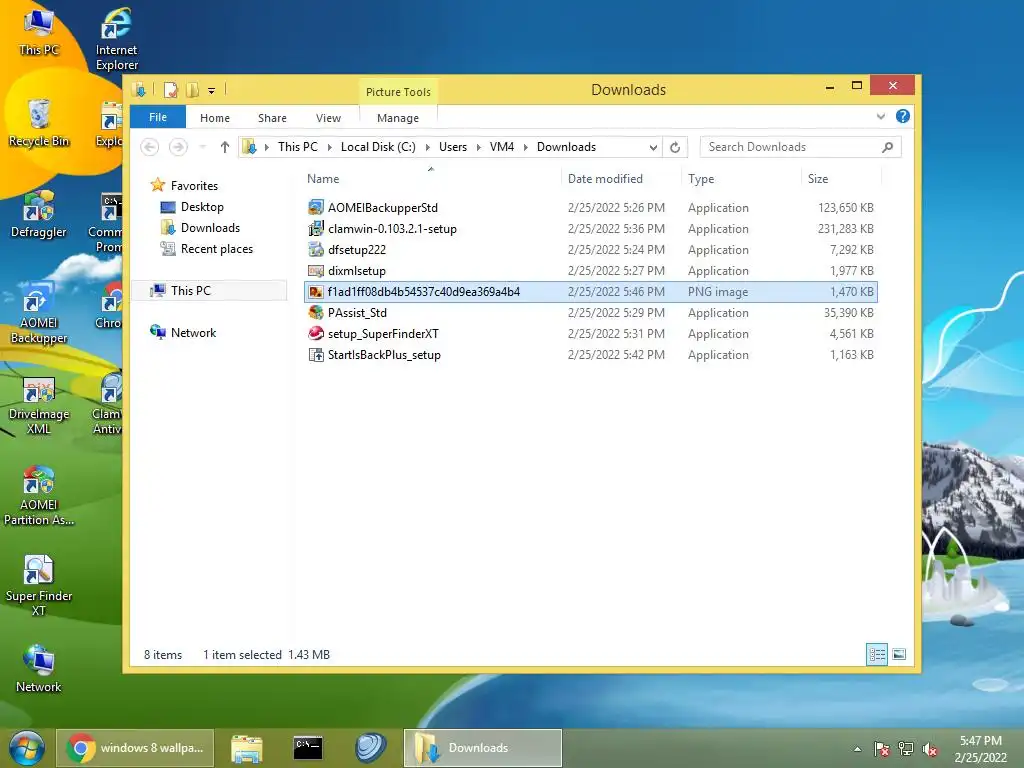
Task: Click the Action Center flag tray icon
Action: coord(882,749)
